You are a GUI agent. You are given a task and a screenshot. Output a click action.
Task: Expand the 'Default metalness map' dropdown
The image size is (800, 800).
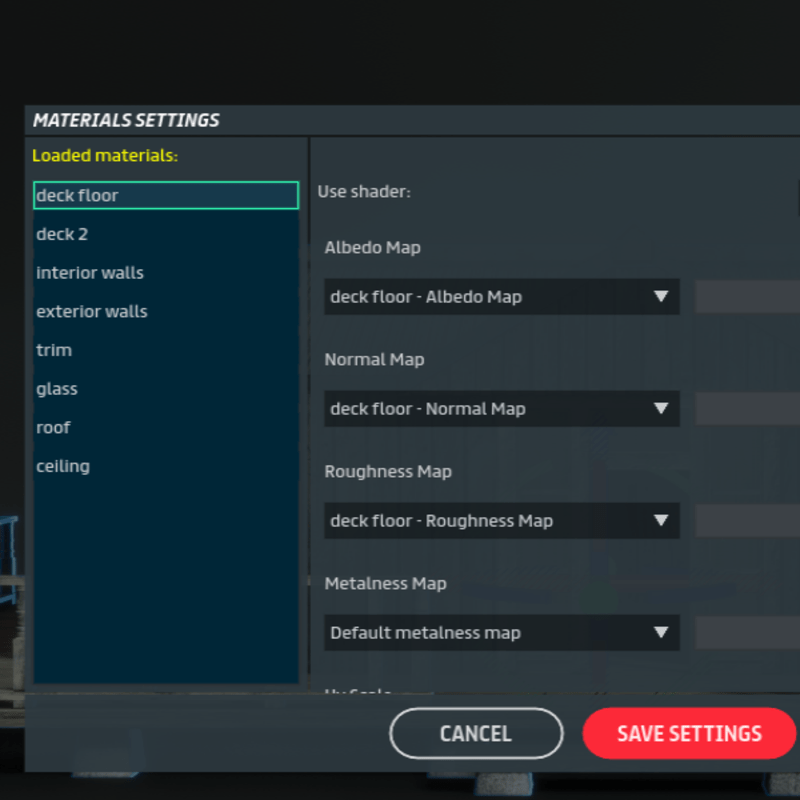pyautogui.click(x=501, y=633)
